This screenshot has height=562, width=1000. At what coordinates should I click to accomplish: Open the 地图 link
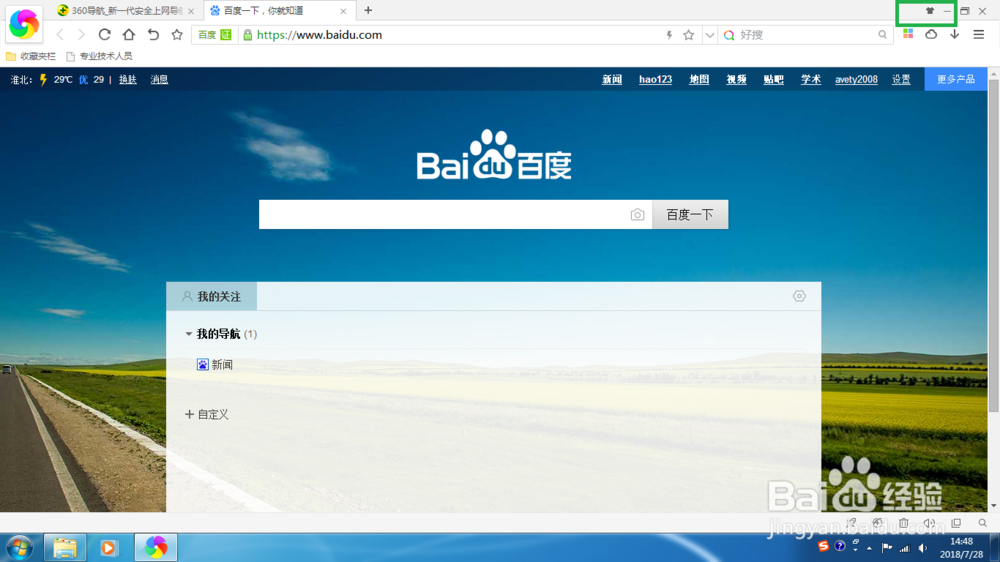699,80
